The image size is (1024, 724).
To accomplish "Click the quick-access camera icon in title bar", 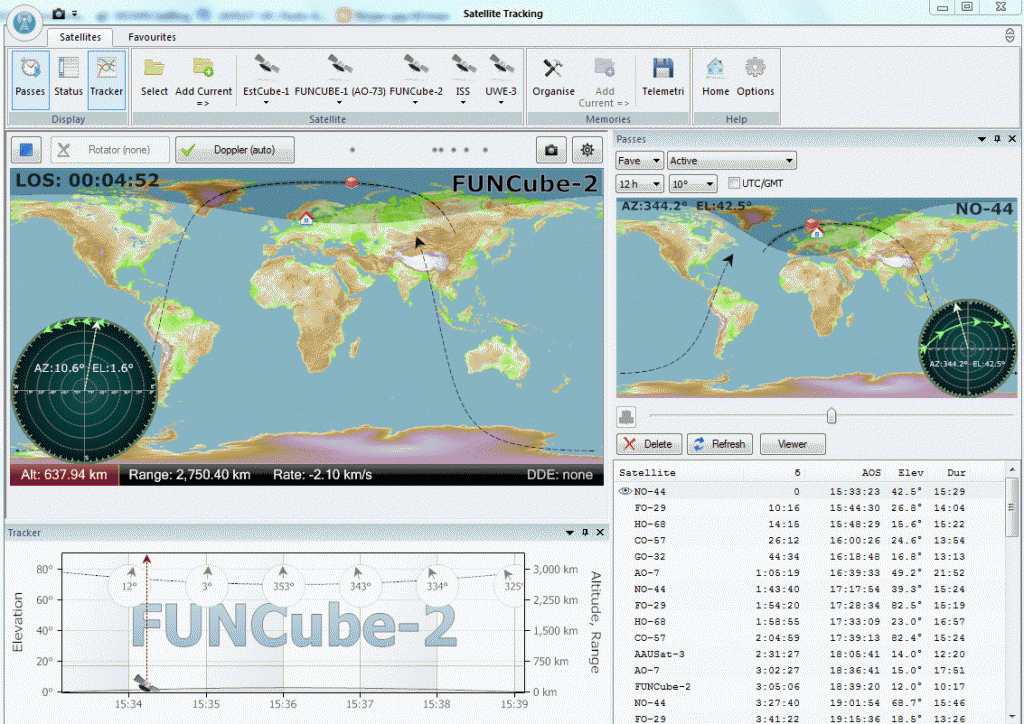I will [59, 13].
